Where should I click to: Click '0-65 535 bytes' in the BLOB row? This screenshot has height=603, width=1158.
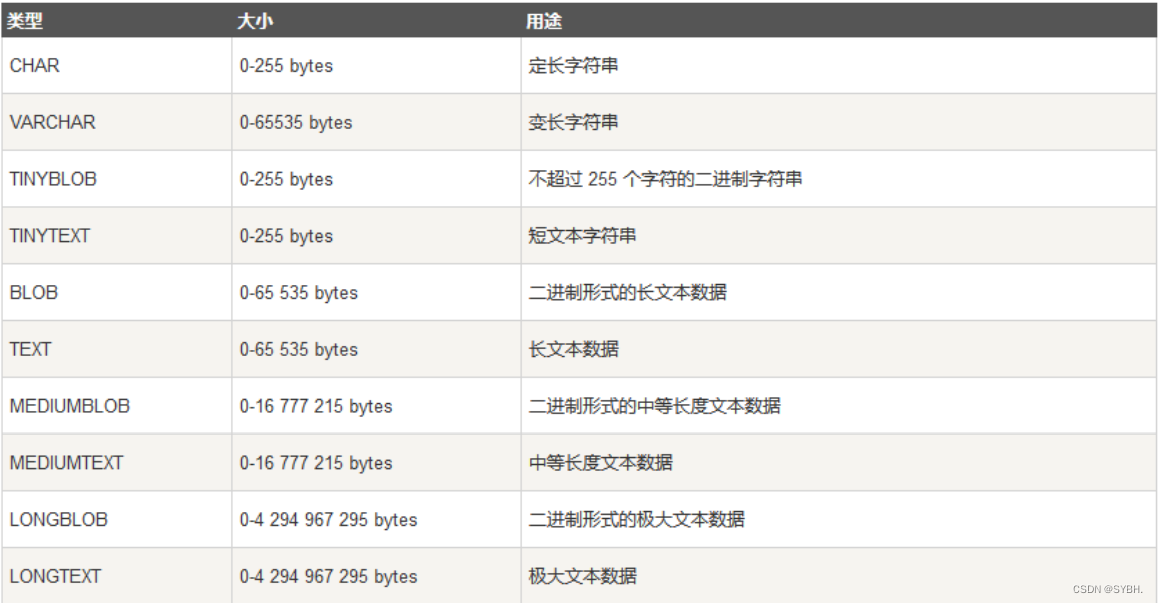click(298, 293)
